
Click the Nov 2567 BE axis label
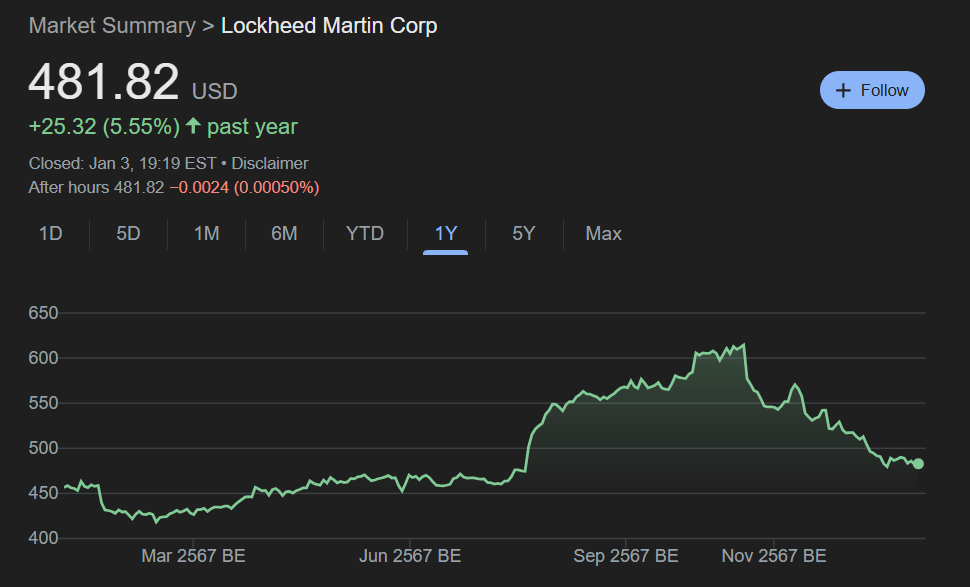coord(774,556)
